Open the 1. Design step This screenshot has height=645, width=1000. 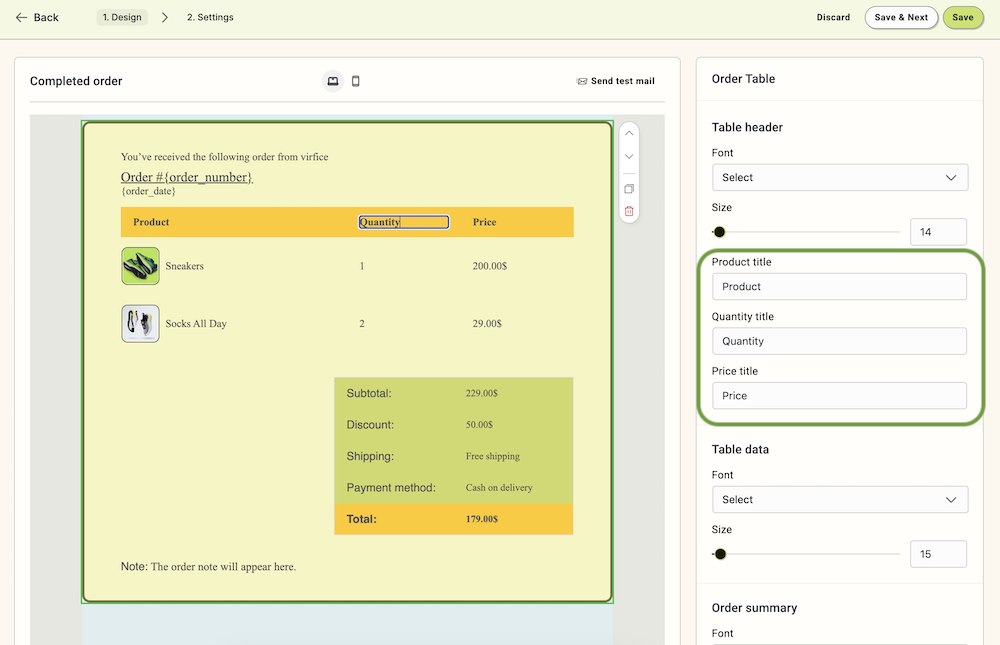coord(122,17)
